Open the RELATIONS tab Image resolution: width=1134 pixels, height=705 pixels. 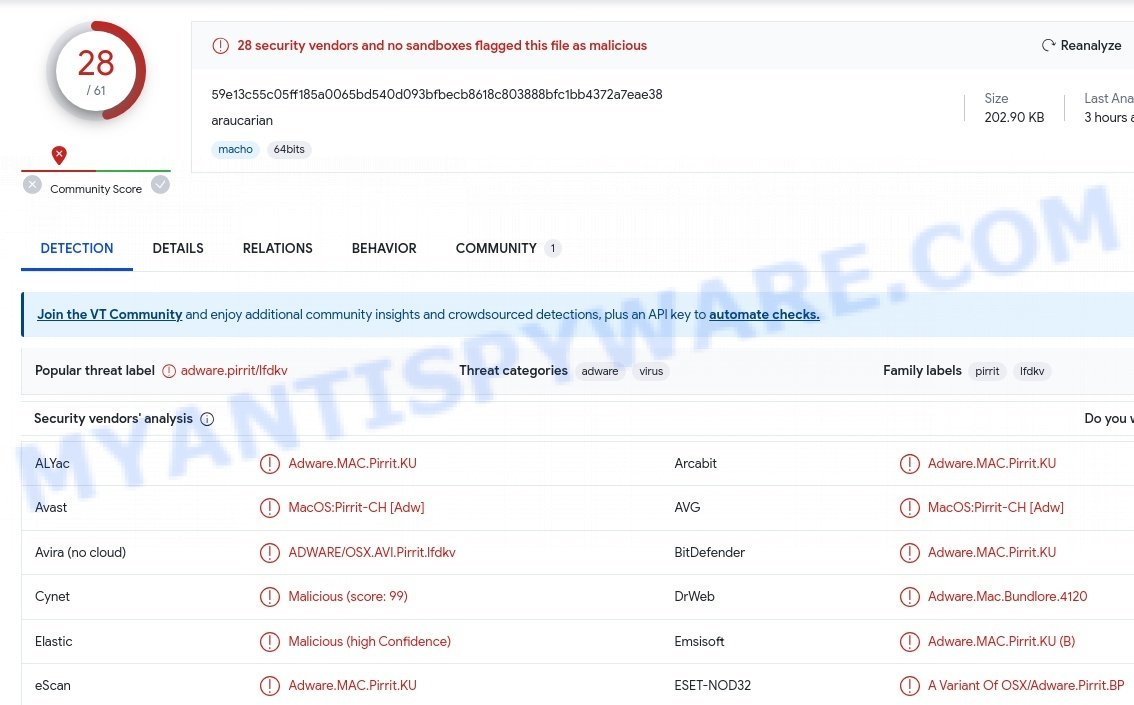pos(278,248)
